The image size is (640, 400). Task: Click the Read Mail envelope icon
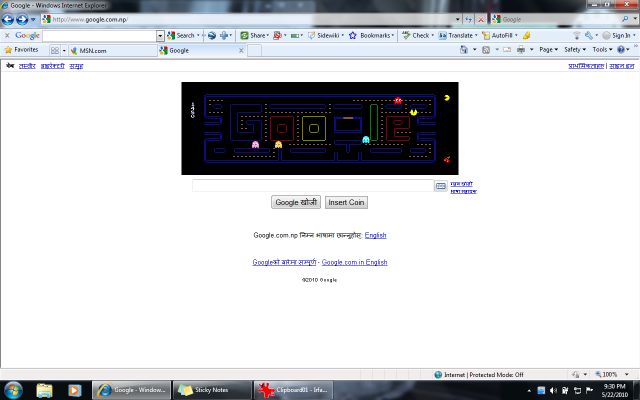507,50
